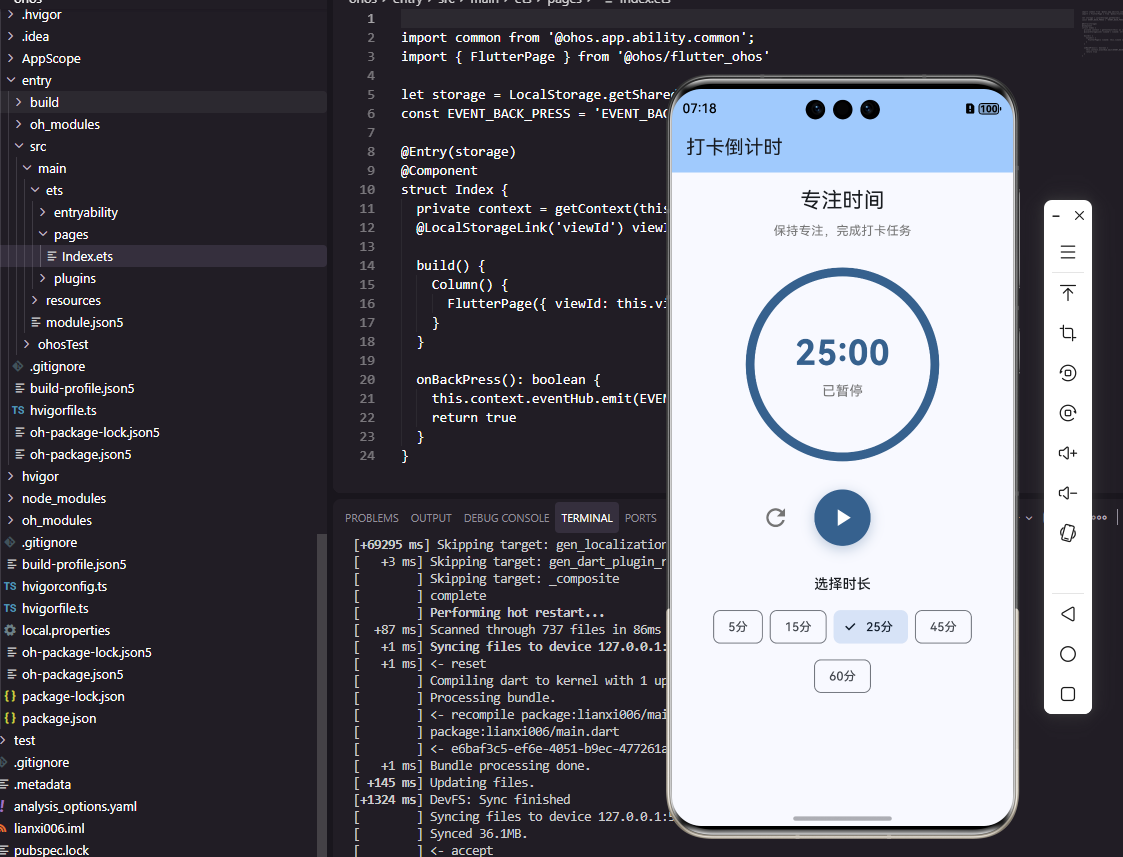Screen dimensions: 1123x857
Task: Click the emulator volume down icon
Action: [x=1068, y=493]
